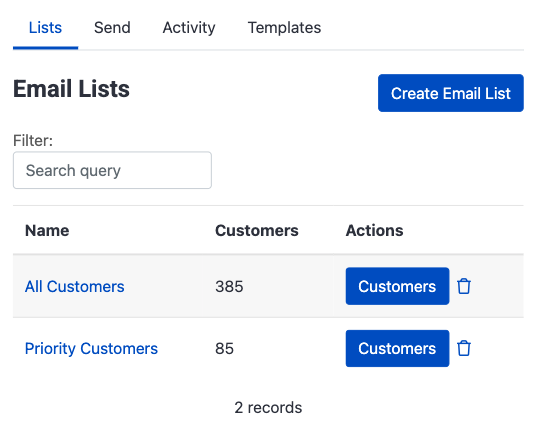The height and width of the screenshot is (443, 538).
Task: Click the 2 records footer text
Action: click(268, 408)
